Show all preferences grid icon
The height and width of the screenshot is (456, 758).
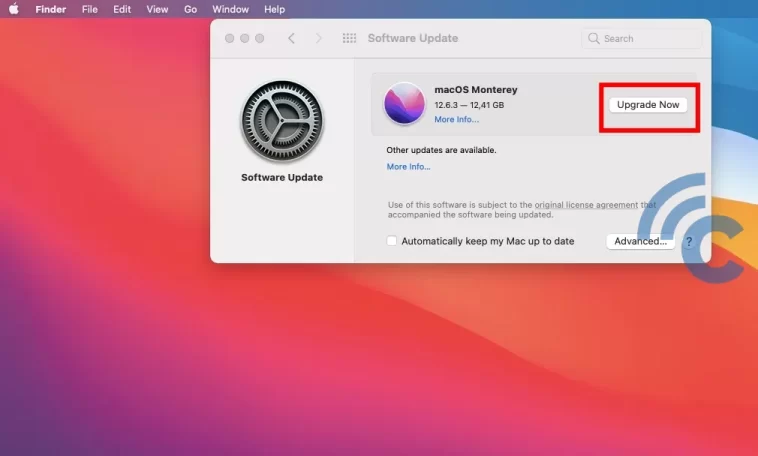[x=349, y=38]
